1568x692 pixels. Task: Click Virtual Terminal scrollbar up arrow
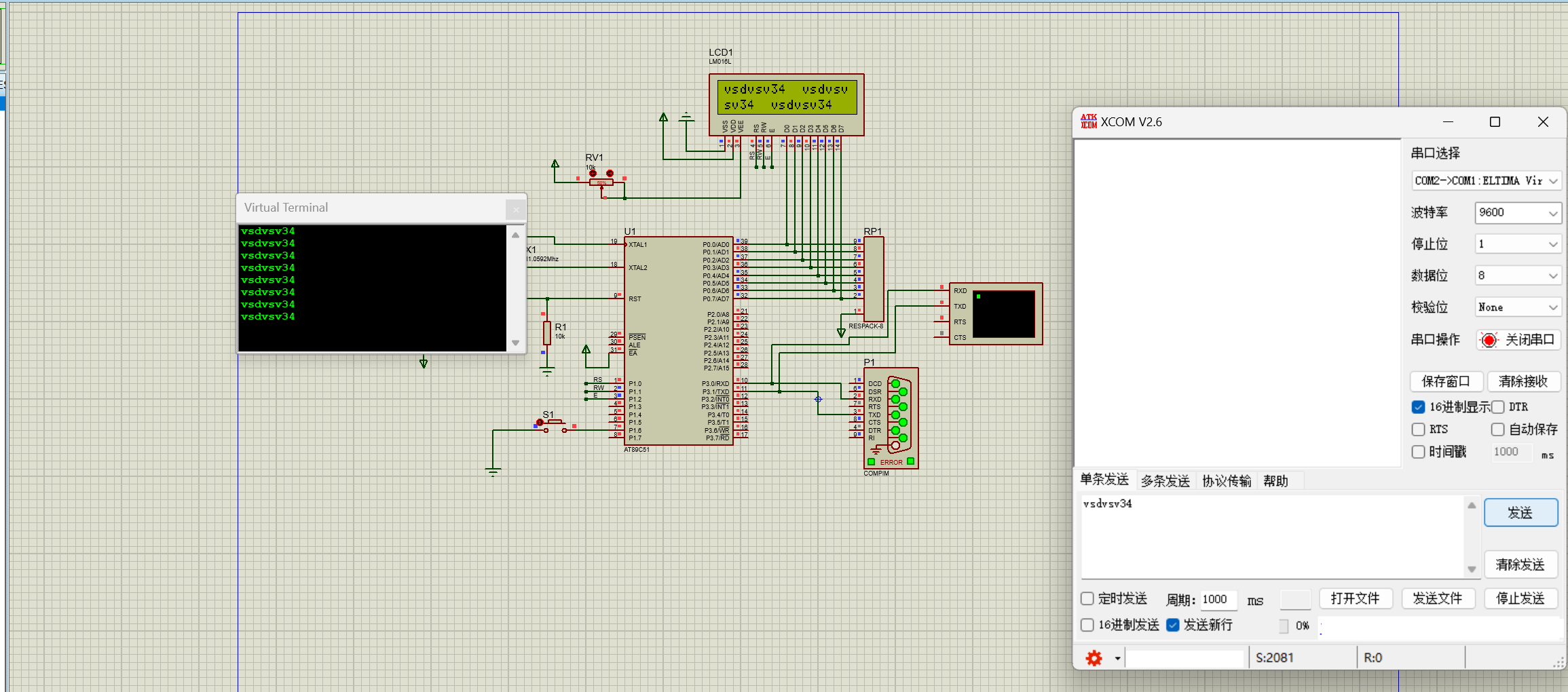coord(515,235)
